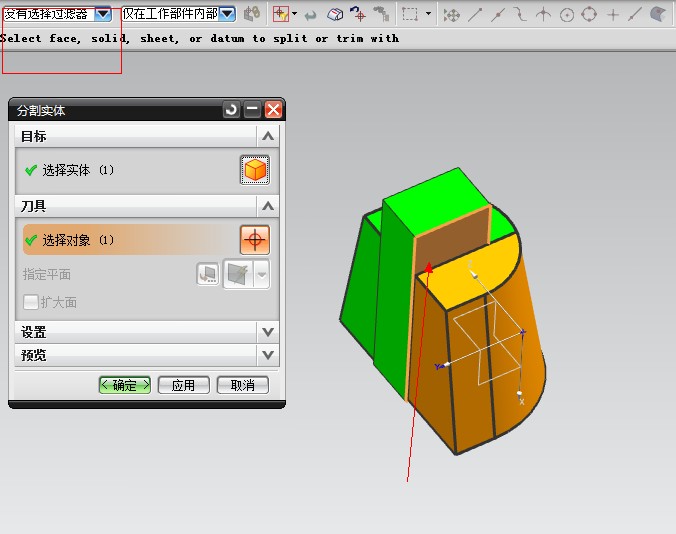Close the 分割实体 dialog with the red X
The image size is (676, 534).
click(273, 109)
